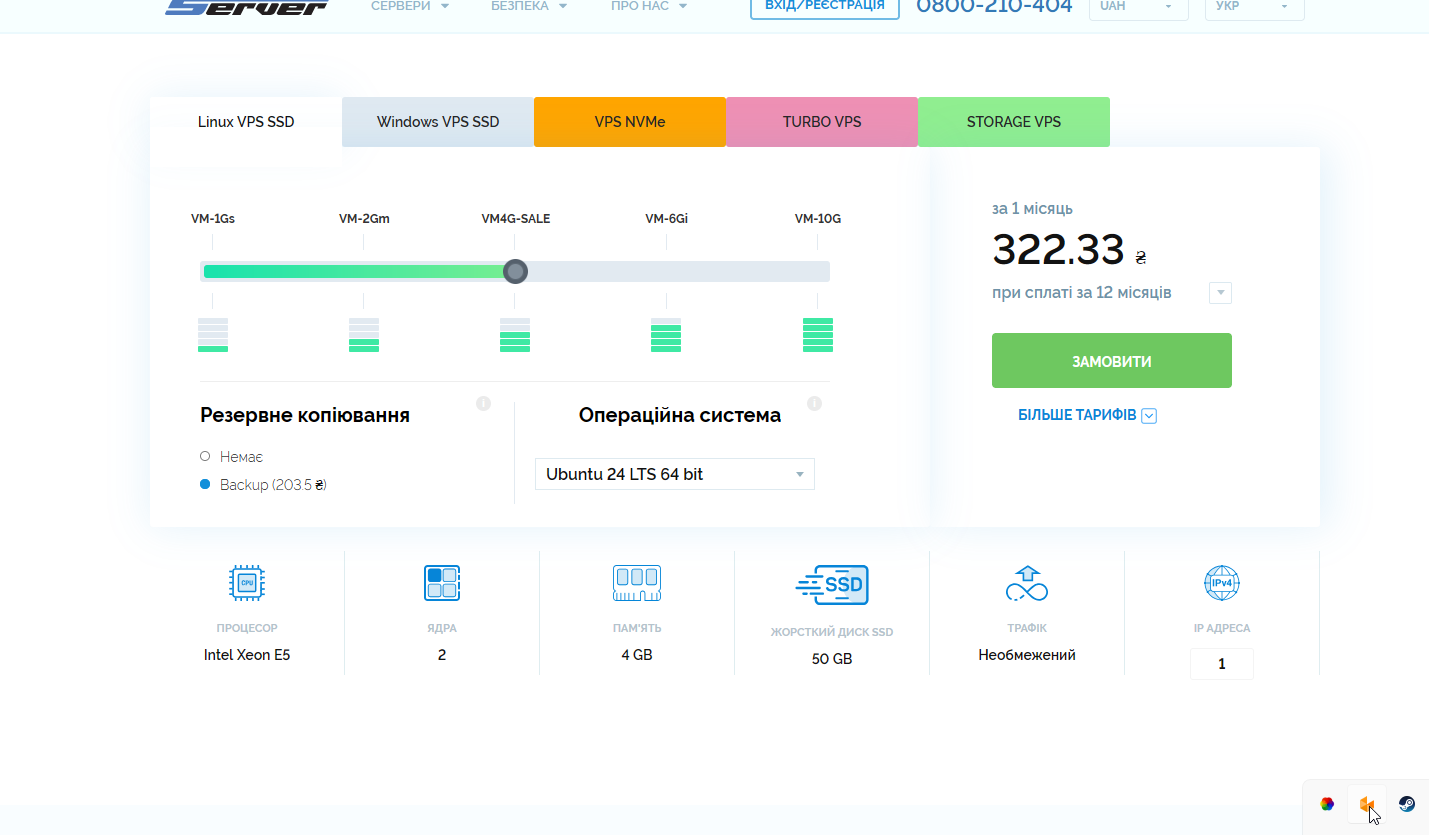1429x835 pixels.
Task: Click the ЗАМОВИТИ order button
Action: (x=1112, y=361)
